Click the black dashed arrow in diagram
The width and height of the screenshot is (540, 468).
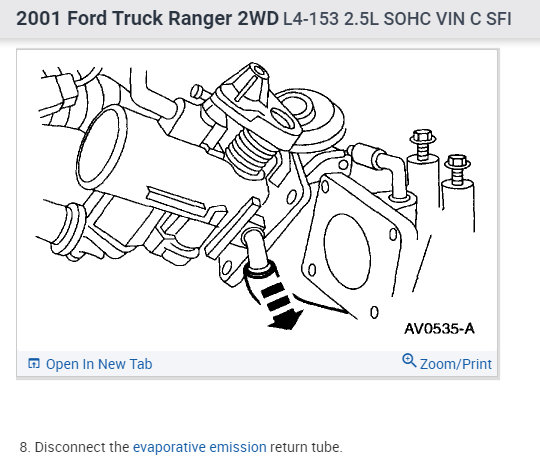281,306
